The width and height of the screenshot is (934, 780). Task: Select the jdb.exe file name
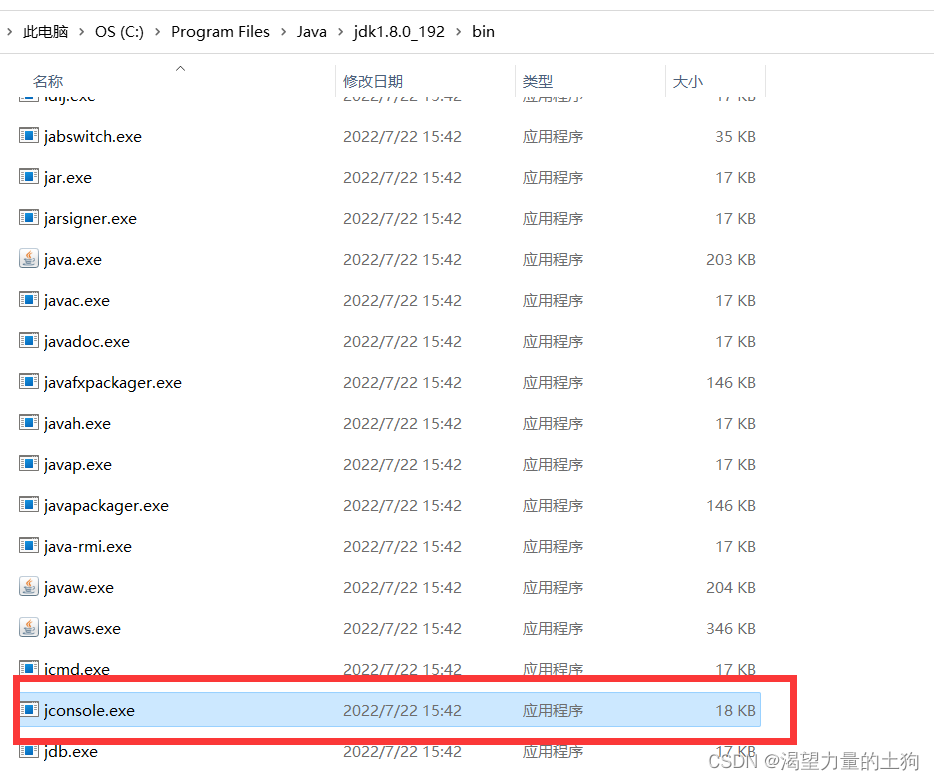[x=71, y=751]
